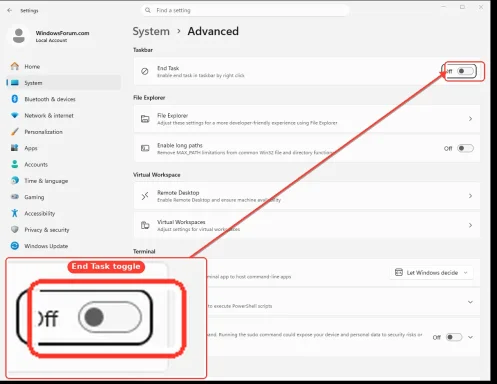Open Gaming settings in sidebar
This screenshot has height=384, width=497.
63,197
